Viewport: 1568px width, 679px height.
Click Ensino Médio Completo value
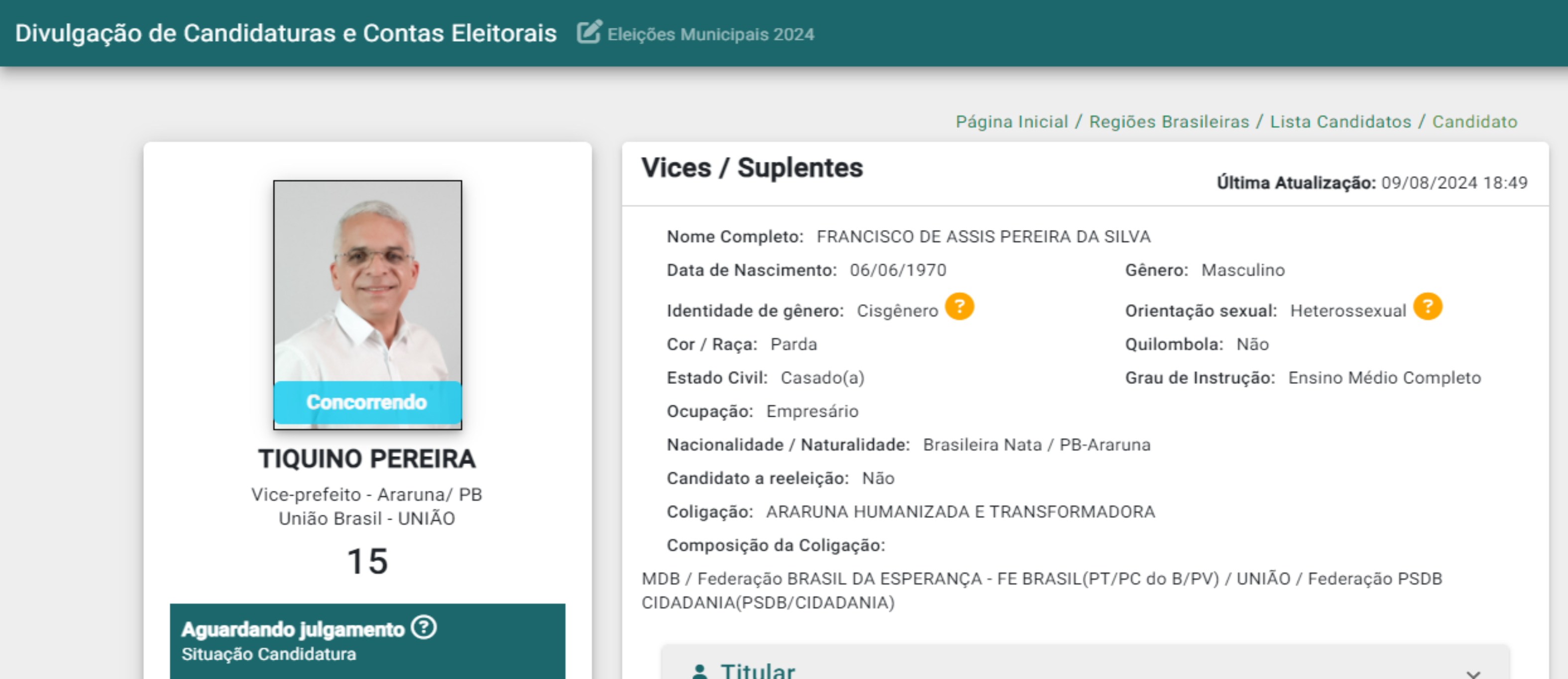1384,377
